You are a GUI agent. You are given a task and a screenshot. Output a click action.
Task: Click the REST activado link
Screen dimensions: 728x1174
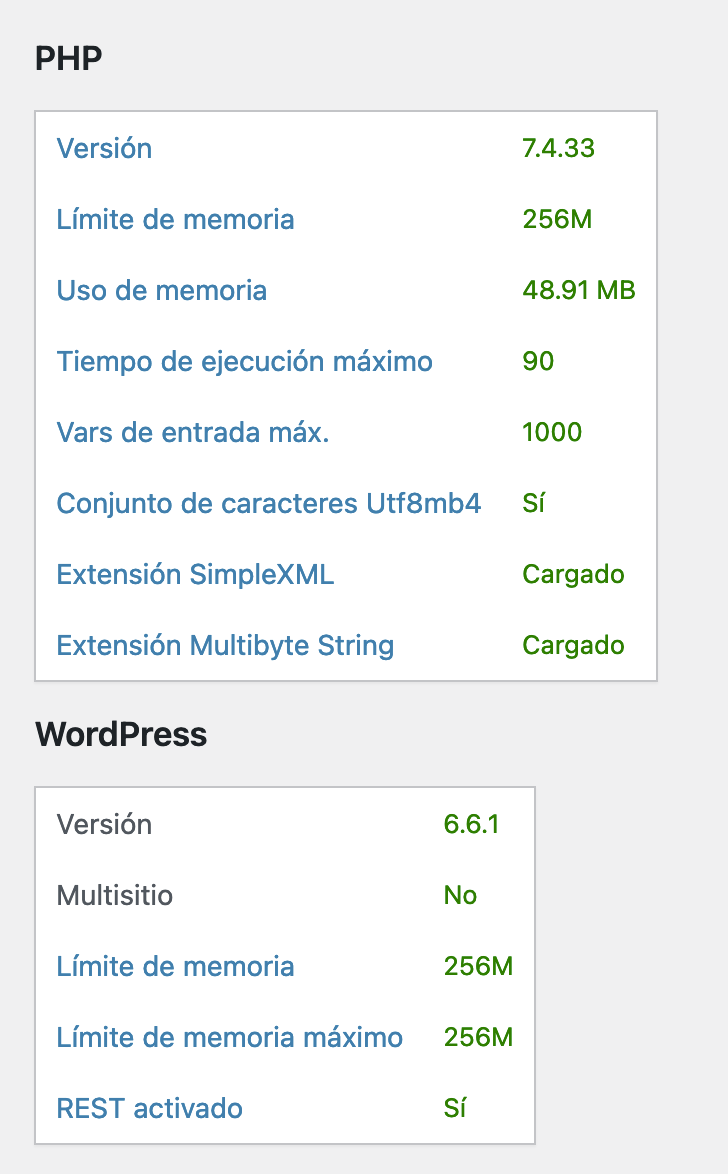tap(150, 1108)
